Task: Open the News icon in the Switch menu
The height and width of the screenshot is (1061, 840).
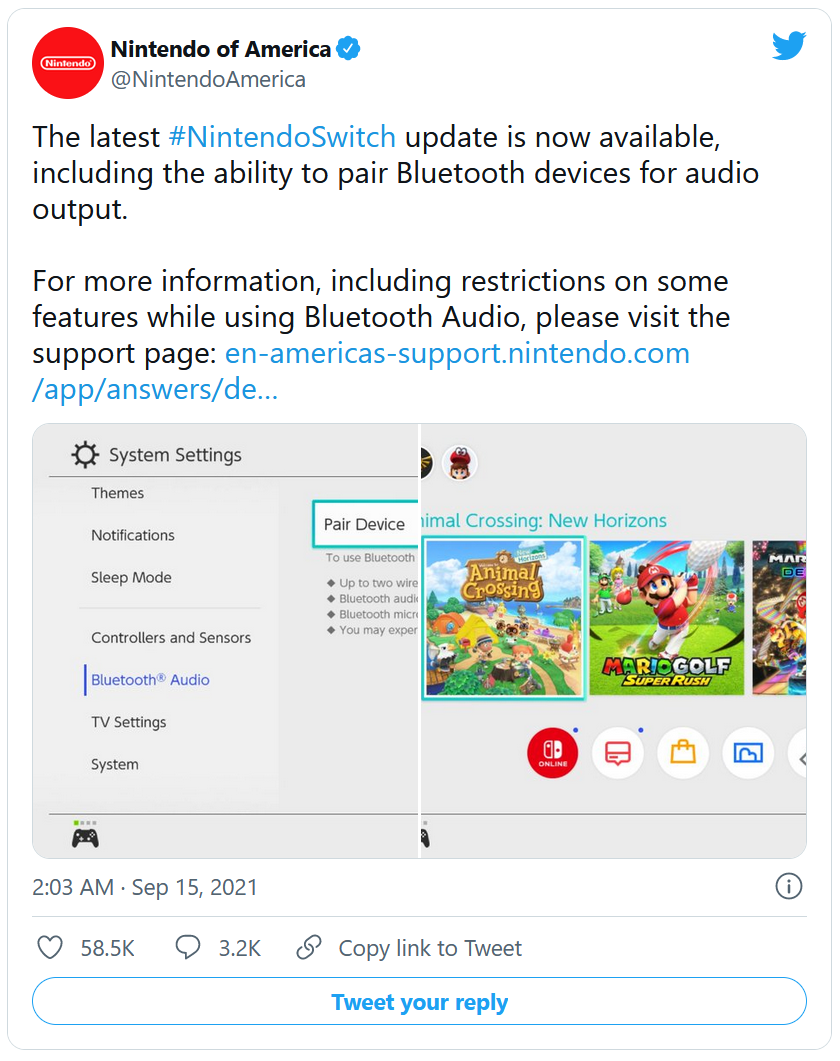Action: (x=617, y=752)
